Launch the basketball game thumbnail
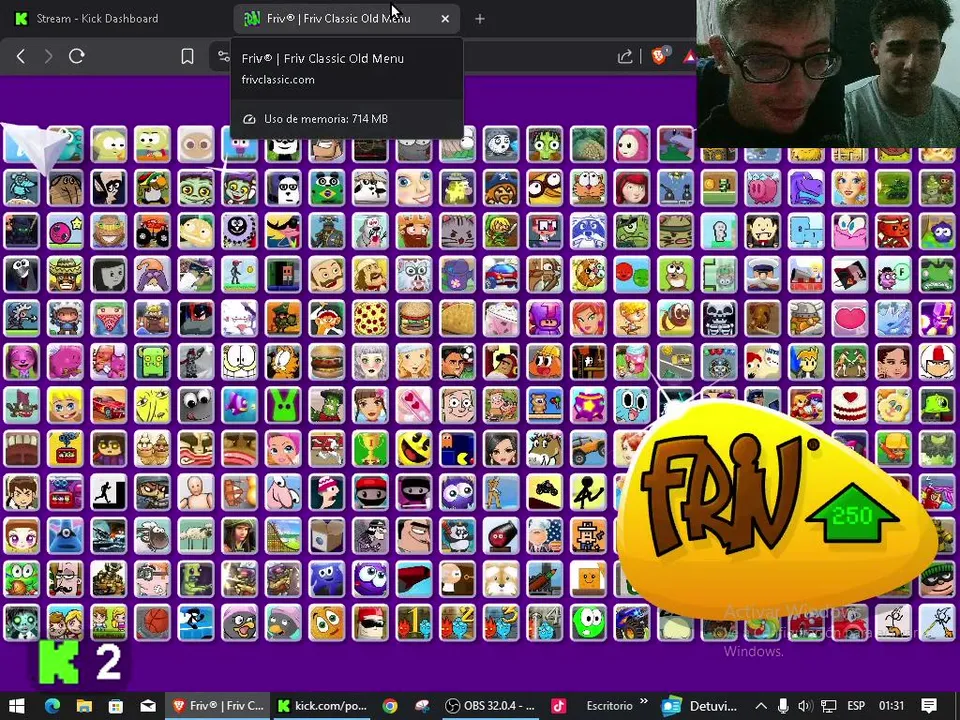960x720 pixels. [x=152, y=623]
